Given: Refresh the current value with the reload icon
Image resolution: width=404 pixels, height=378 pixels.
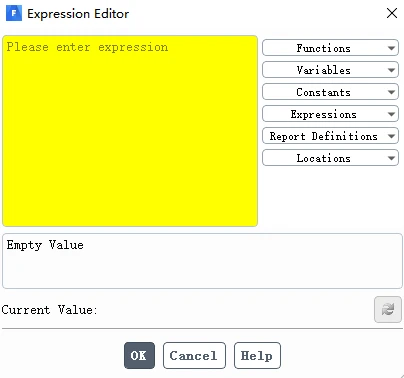Looking at the screenshot, I should pos(388,309).
